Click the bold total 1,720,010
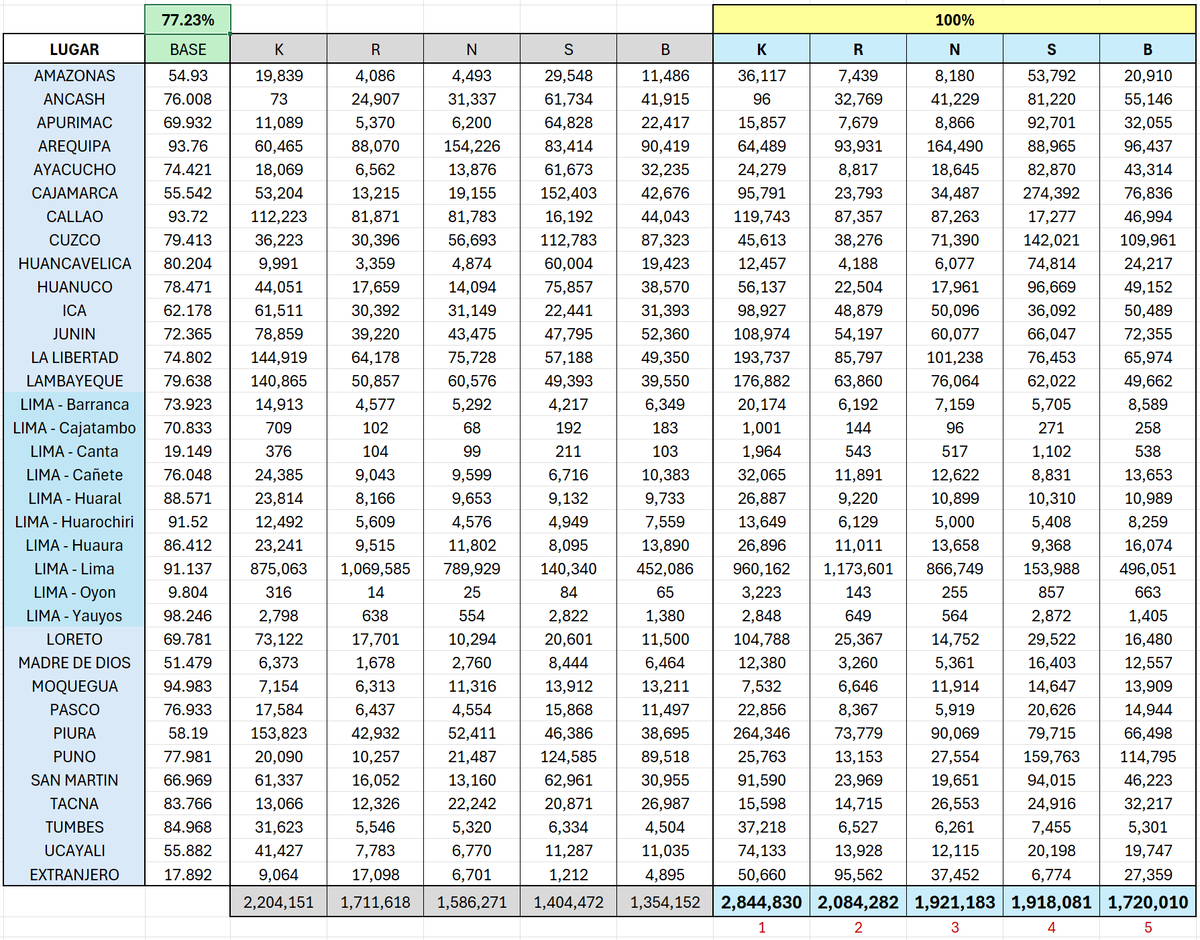 1148,902
